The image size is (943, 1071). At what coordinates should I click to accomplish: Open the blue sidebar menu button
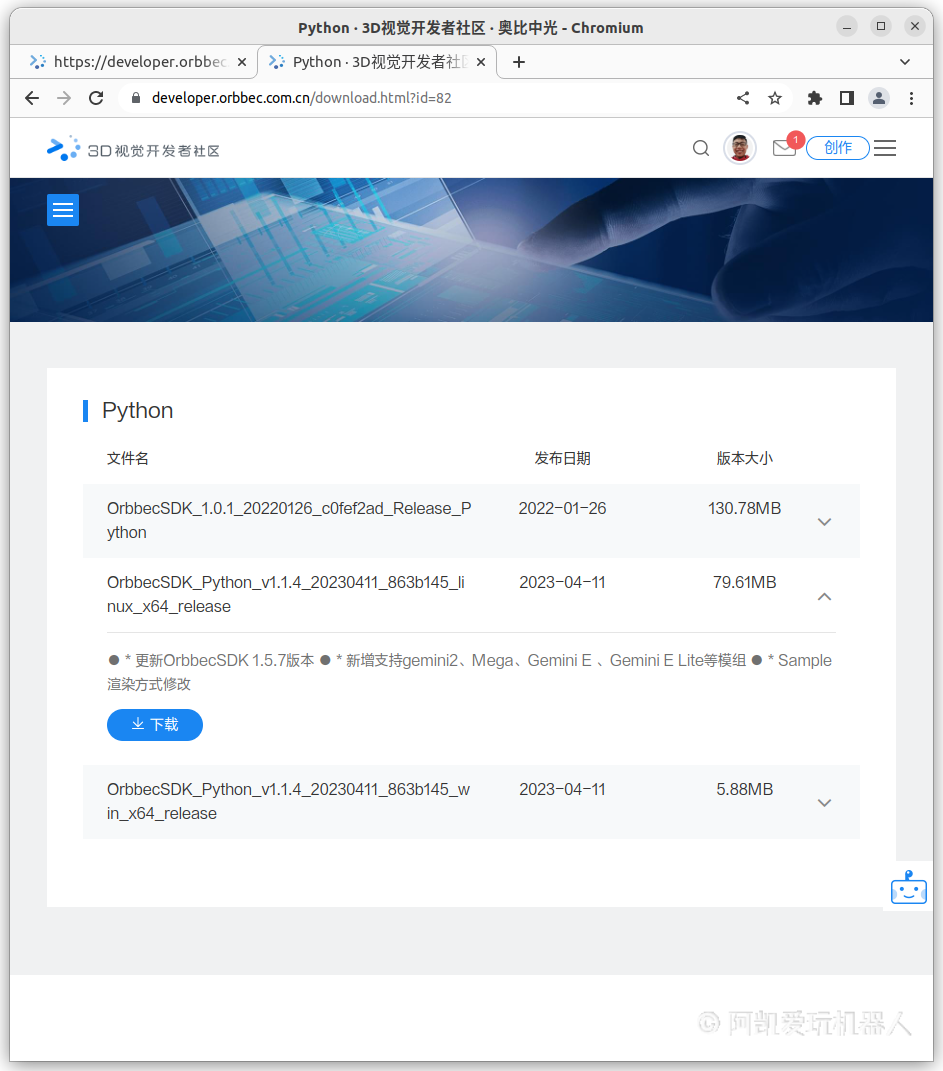click(63, 210)
